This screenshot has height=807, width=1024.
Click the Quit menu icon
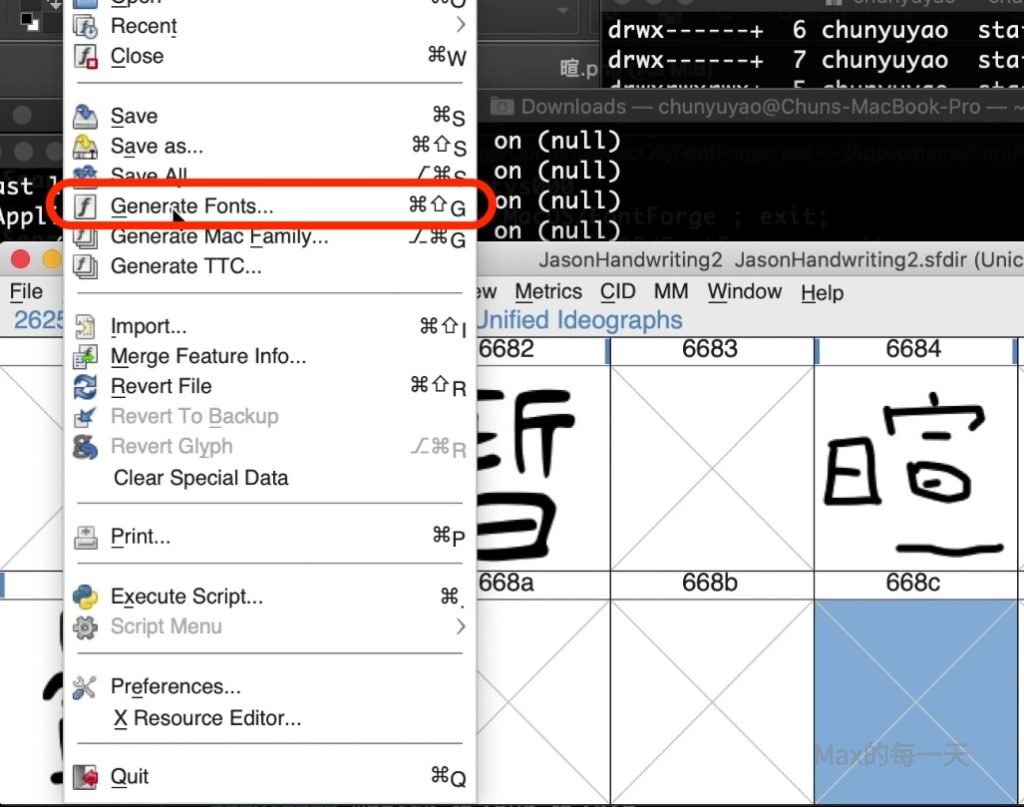point(87,777)
